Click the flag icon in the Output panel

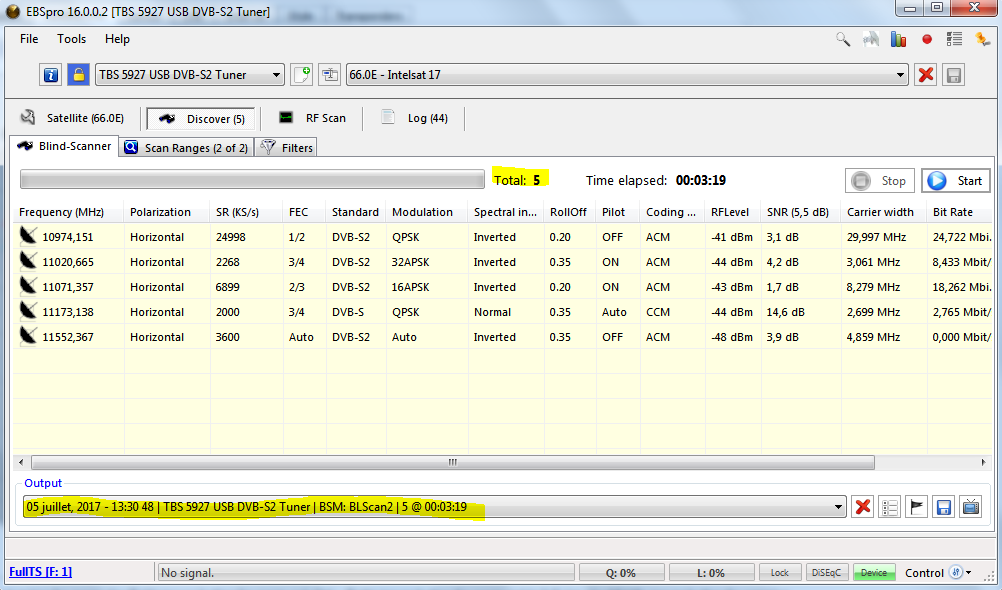[916, 507]
